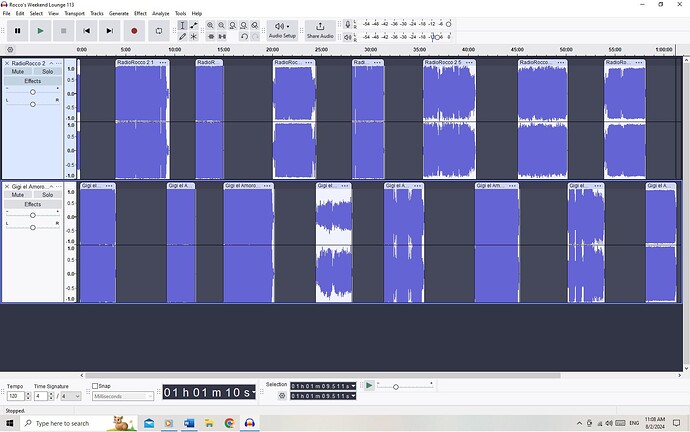Open Chrome from the taskbar
The width and height of the screenshot is (690, 432).
(229, 423)
